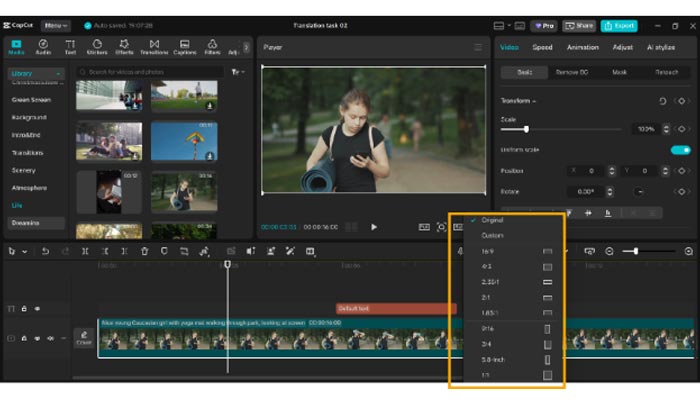Screen dimensions: 700x400
Task: Open the Captions panel
Action: coord(185,46)
